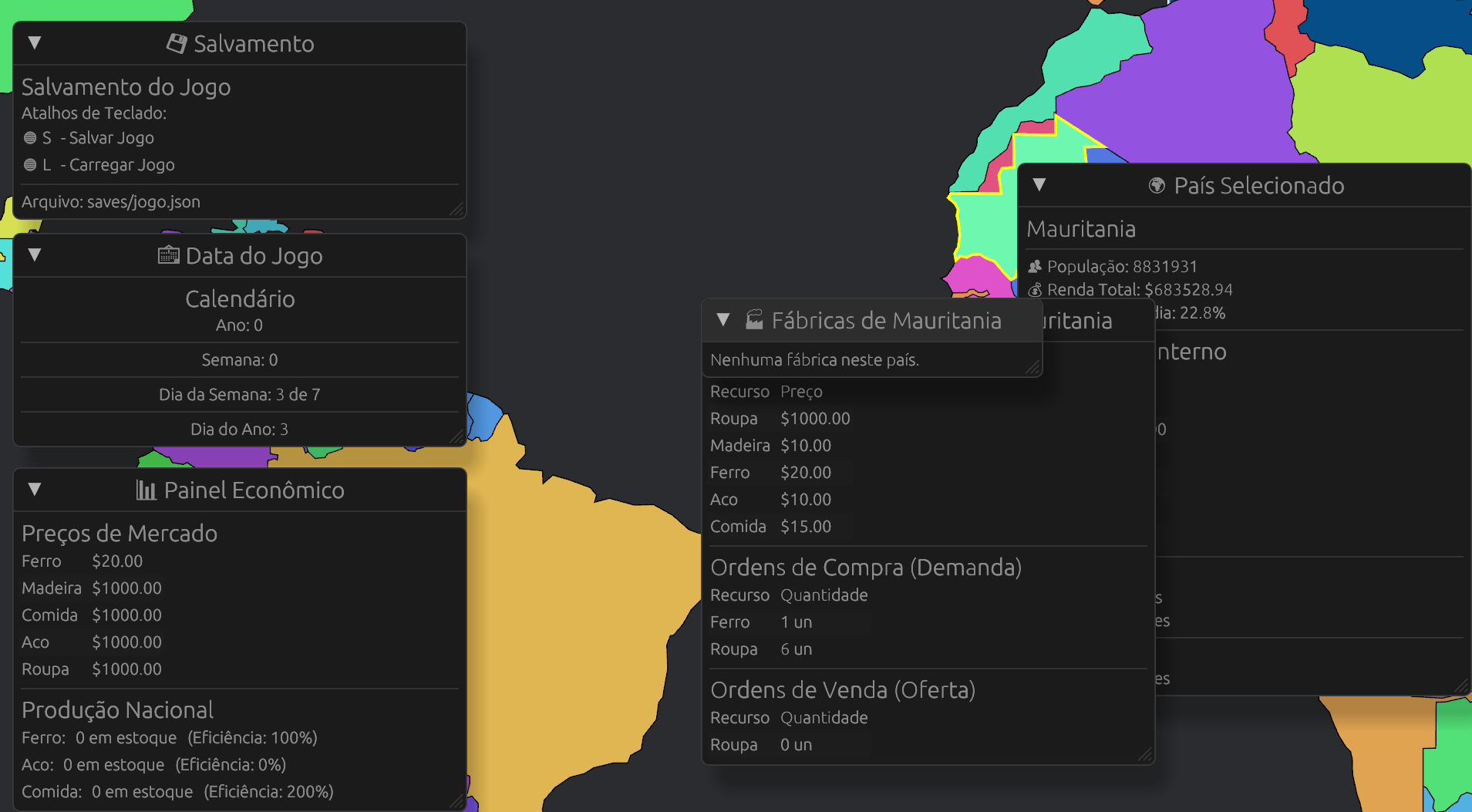Click the Madeira $1000.00 market price
The width and height of the screenshot is (1472, 812).
pos(126,588)
